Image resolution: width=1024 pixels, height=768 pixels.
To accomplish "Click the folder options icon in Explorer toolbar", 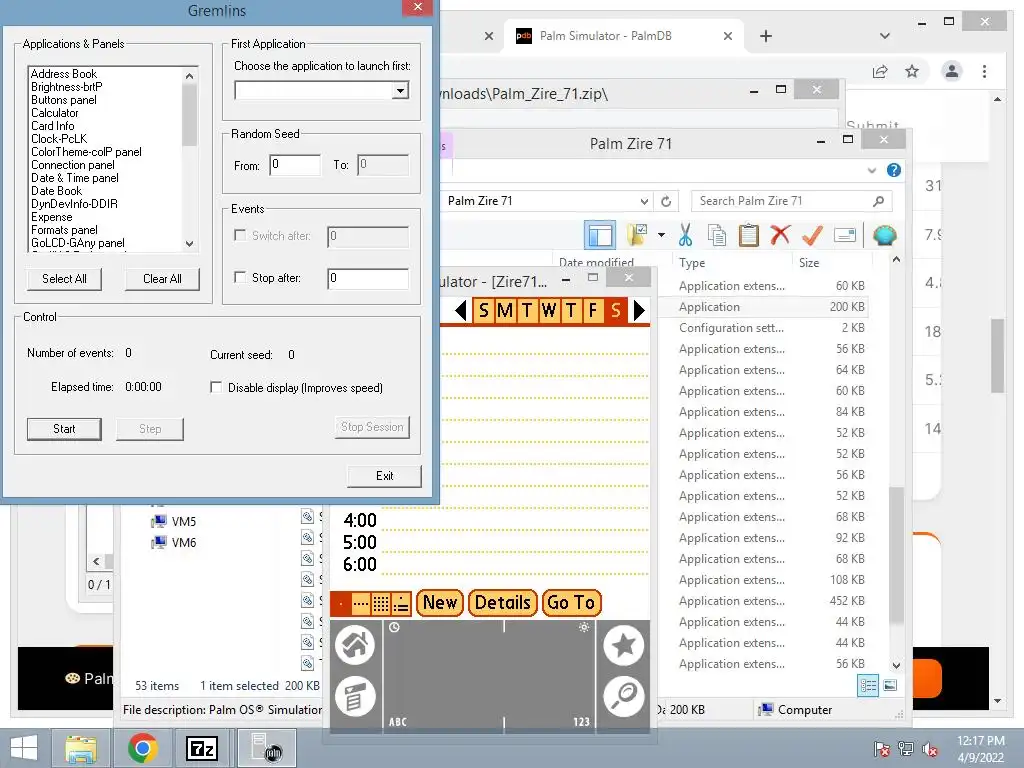I will (x=637, y=235).
